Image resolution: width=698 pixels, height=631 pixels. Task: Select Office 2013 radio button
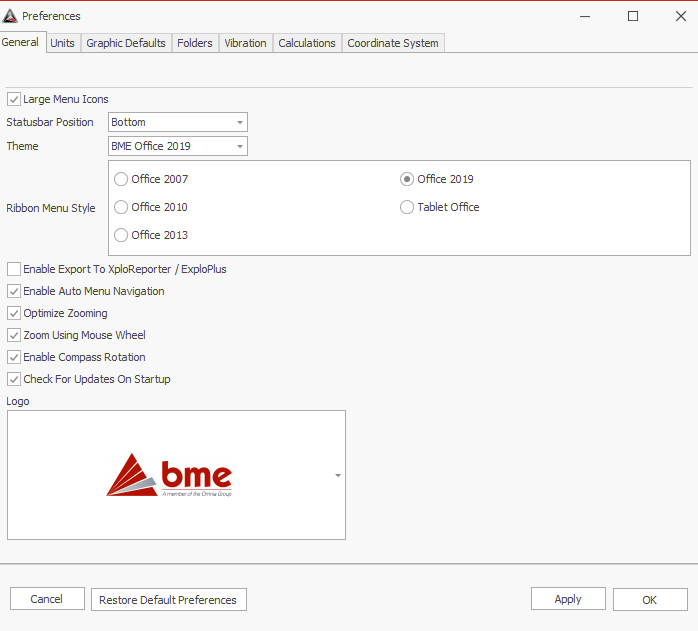(x=121, y=235)
